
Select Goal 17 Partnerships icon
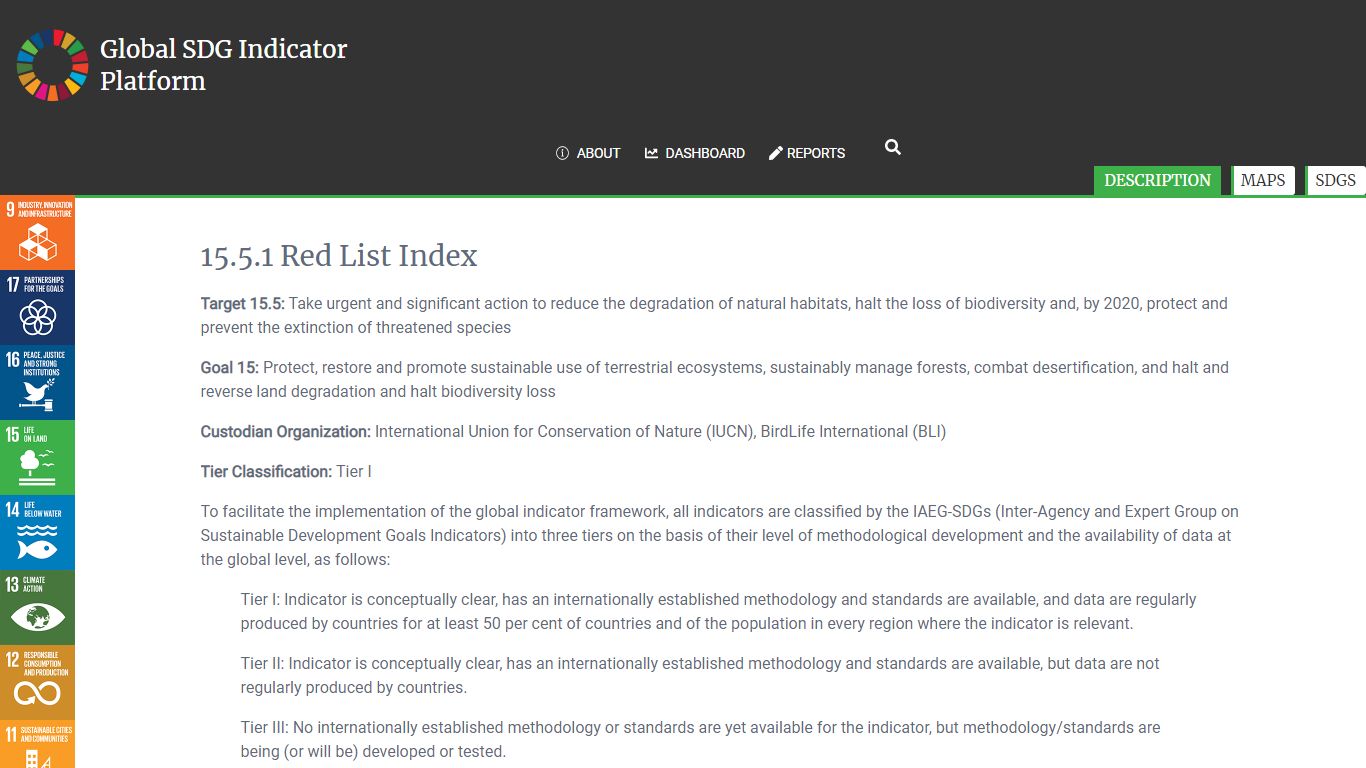click(x=37, y=308)
